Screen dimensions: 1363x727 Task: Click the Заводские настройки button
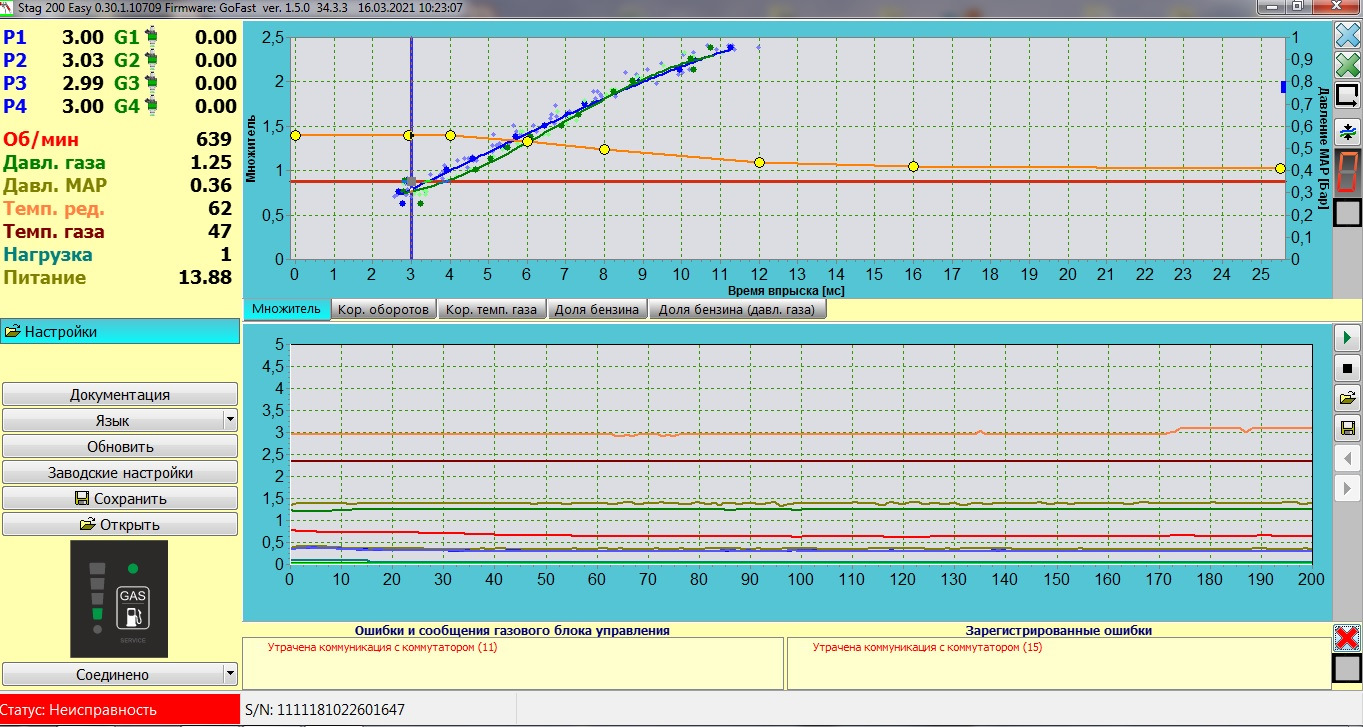(x=120, y=473)
